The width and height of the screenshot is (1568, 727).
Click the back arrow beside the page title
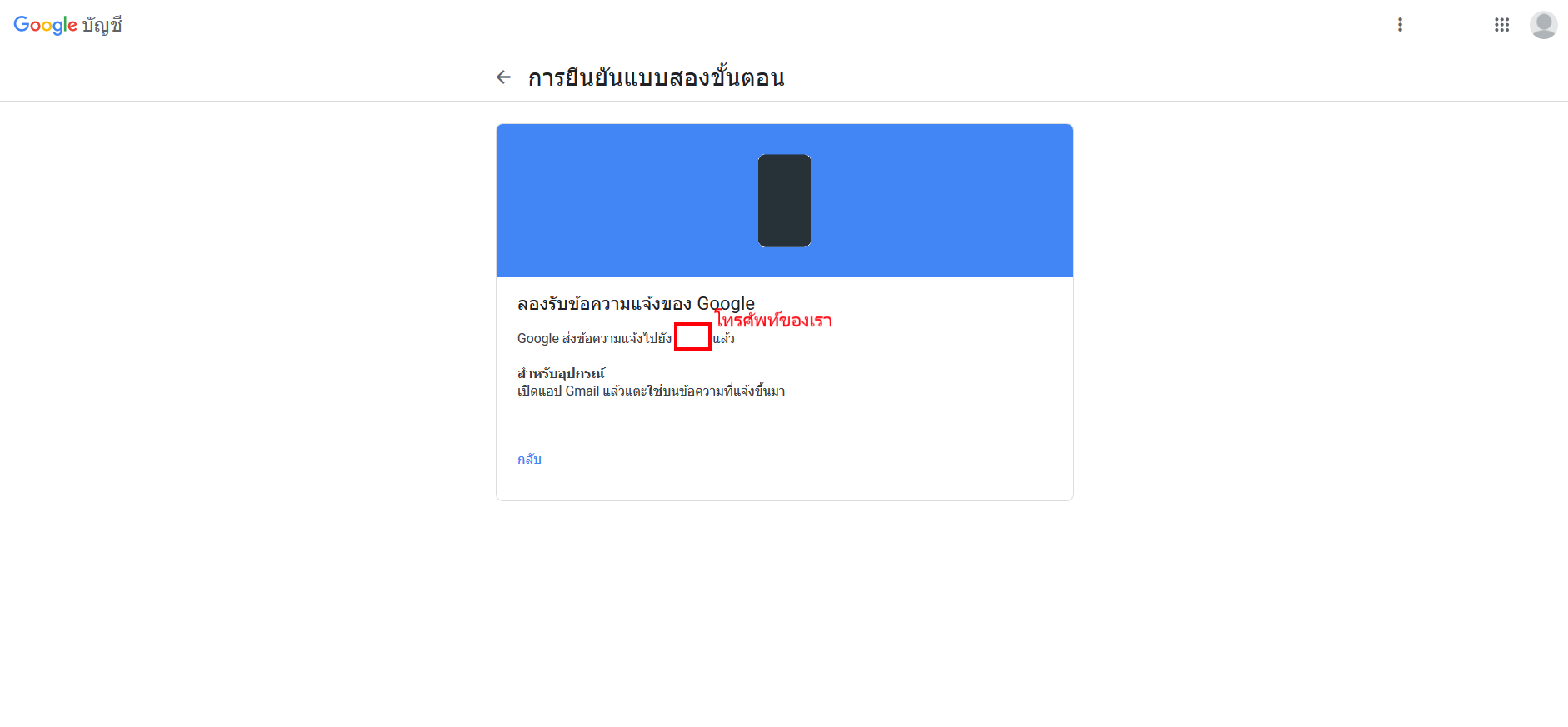click(x=503, y=77)
